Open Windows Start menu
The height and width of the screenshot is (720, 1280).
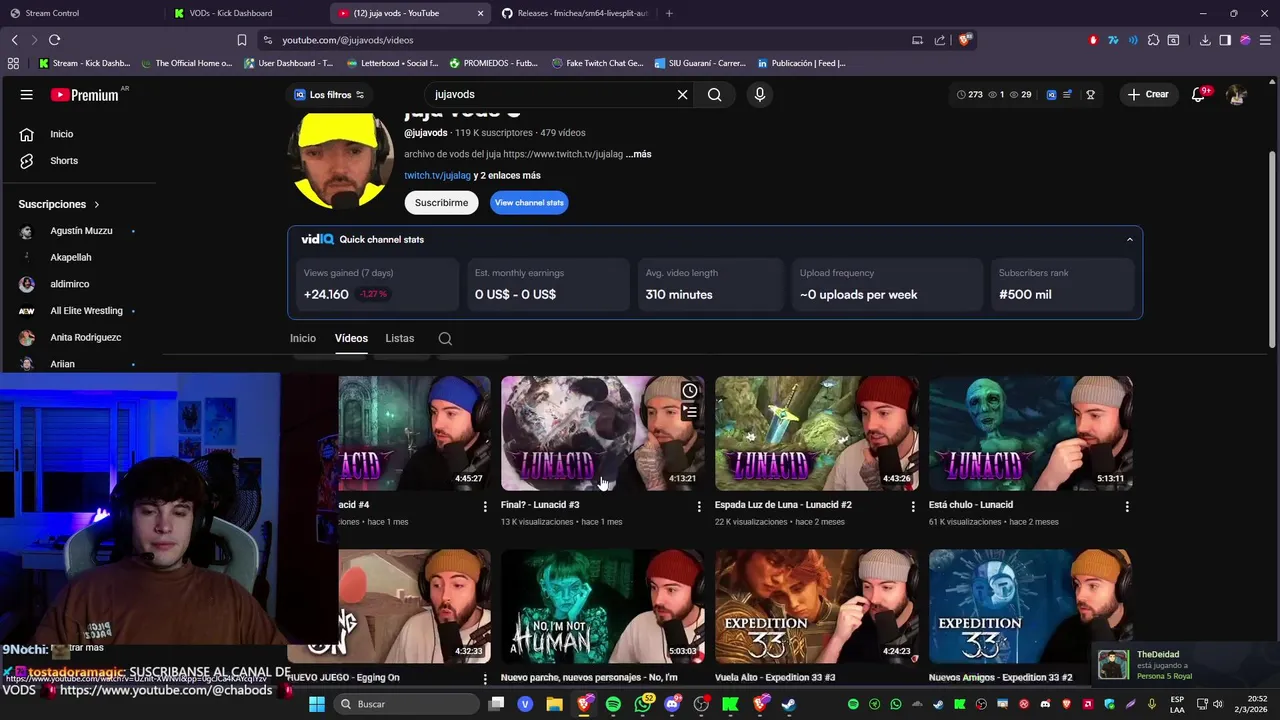pyautogui.click(x=317, y=704)
